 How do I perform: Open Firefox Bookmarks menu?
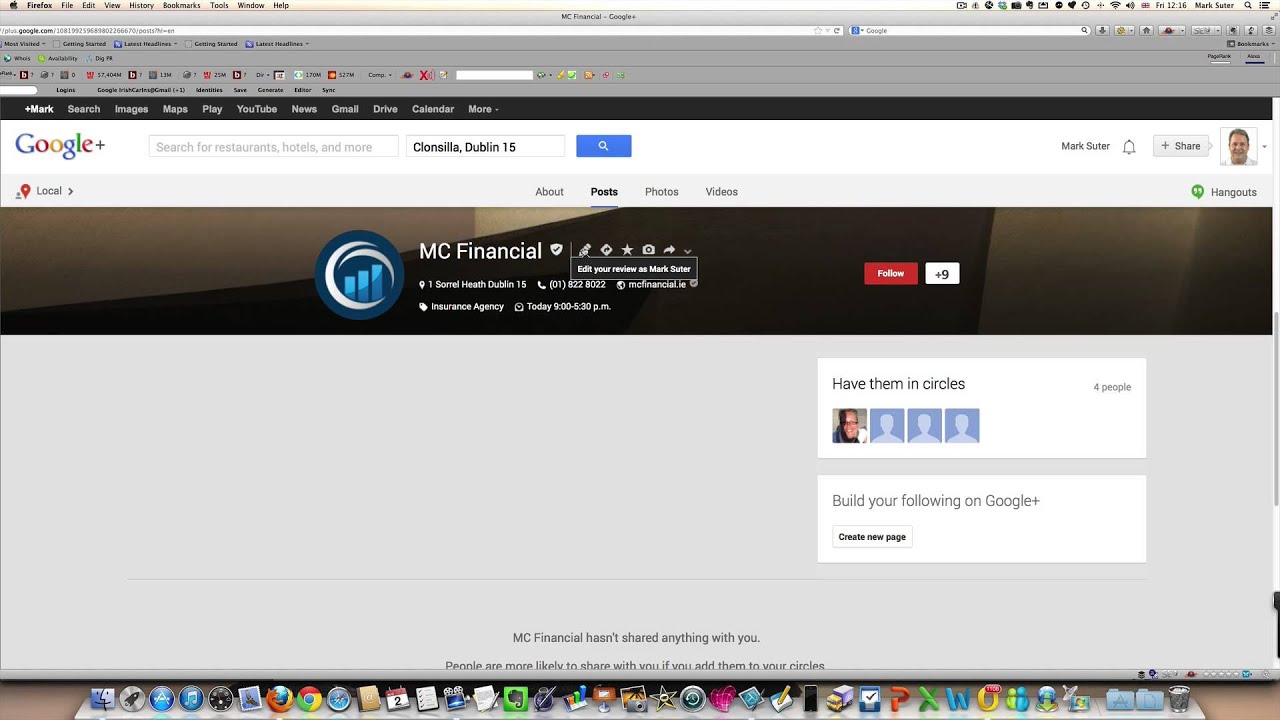click(182, 5)
